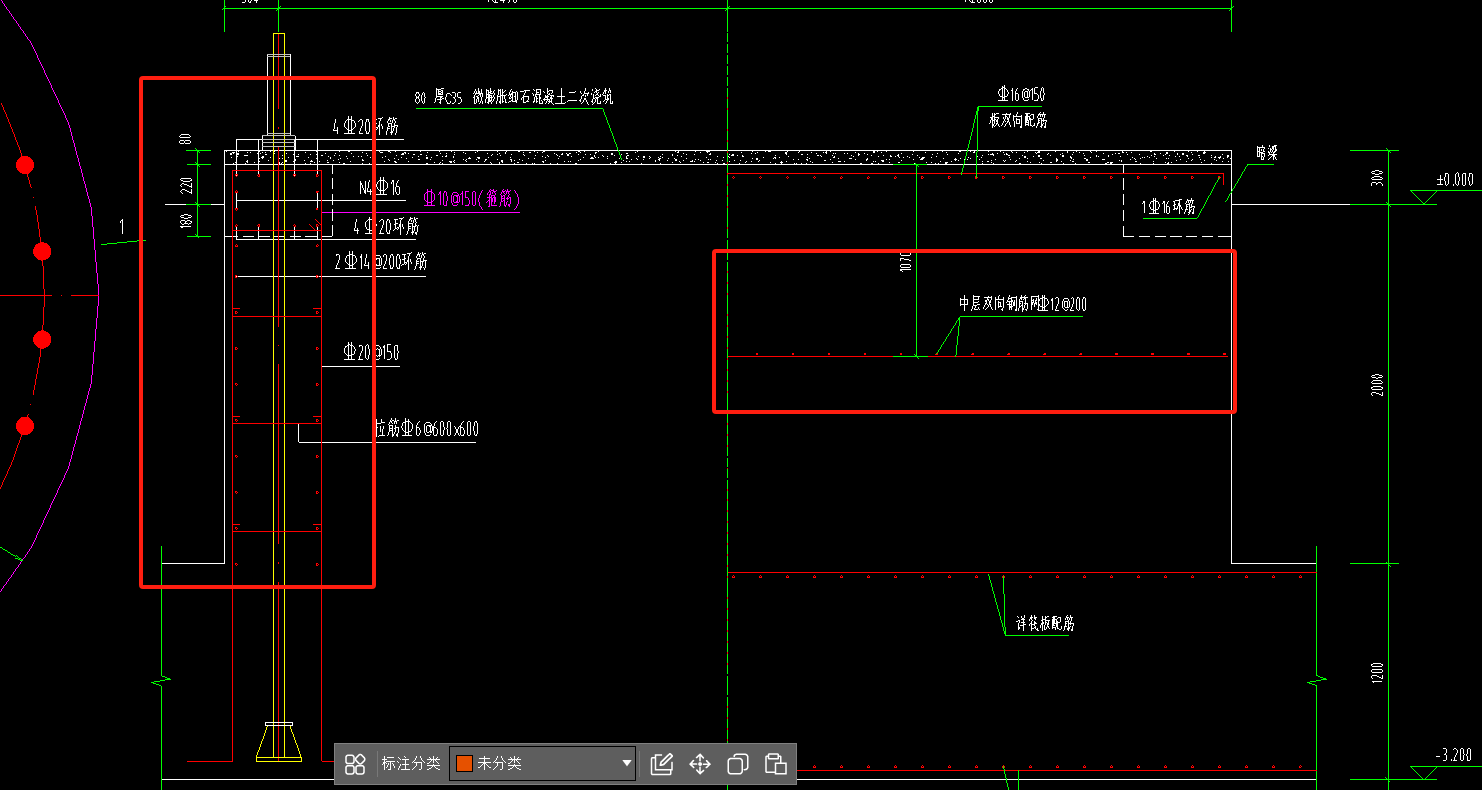1482x790 pixels.
Task: Click the paste clipboard icon in the toolbar
Action: coord(775,764)
